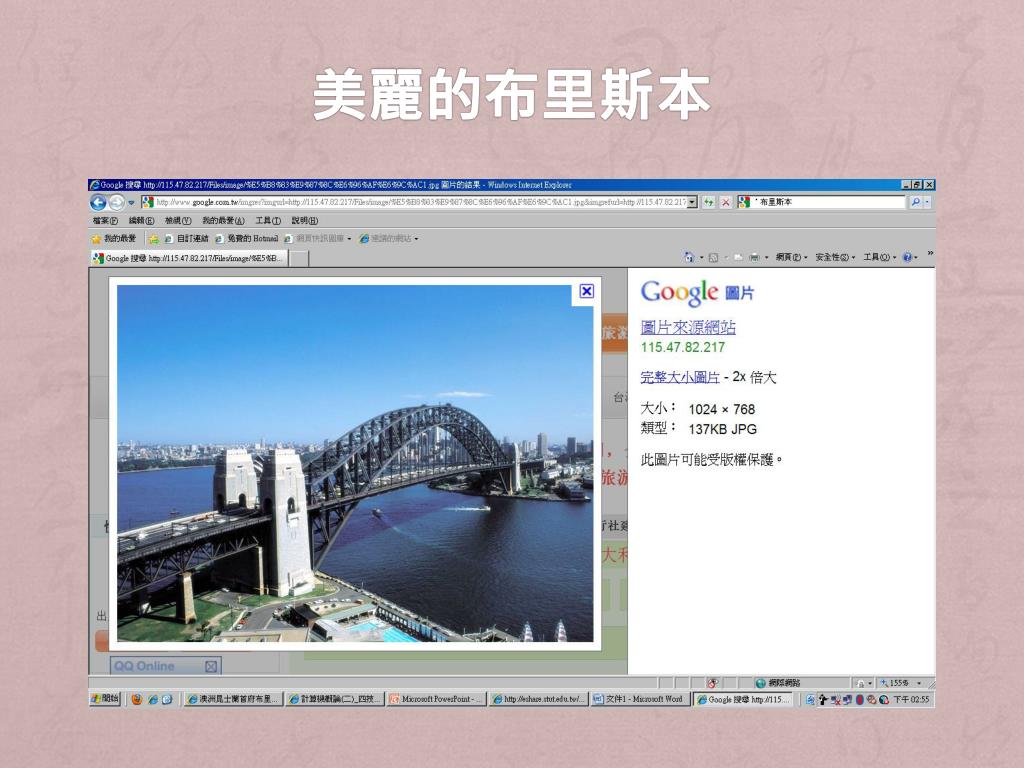The width and height of the screenshot is (1024, 768).
Task: Click the system tray clock 下午 02:55
Action: click(912, 699)
